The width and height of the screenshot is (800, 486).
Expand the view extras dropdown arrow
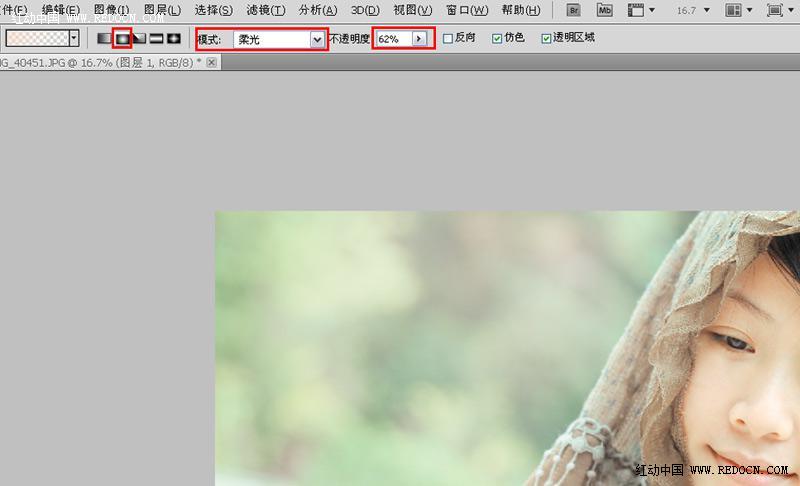coord(652,10)
